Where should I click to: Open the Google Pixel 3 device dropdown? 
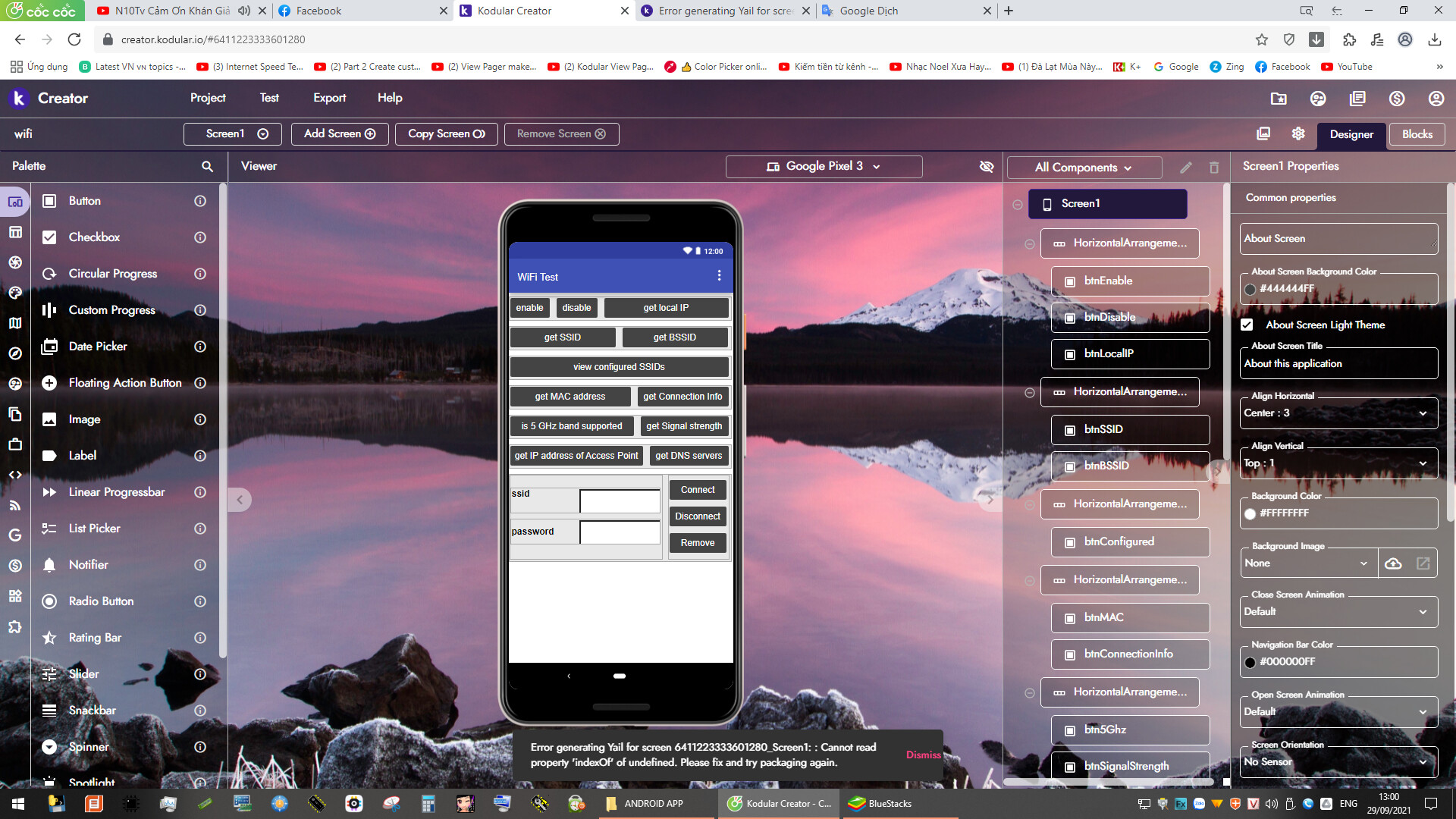coord(824,167)
